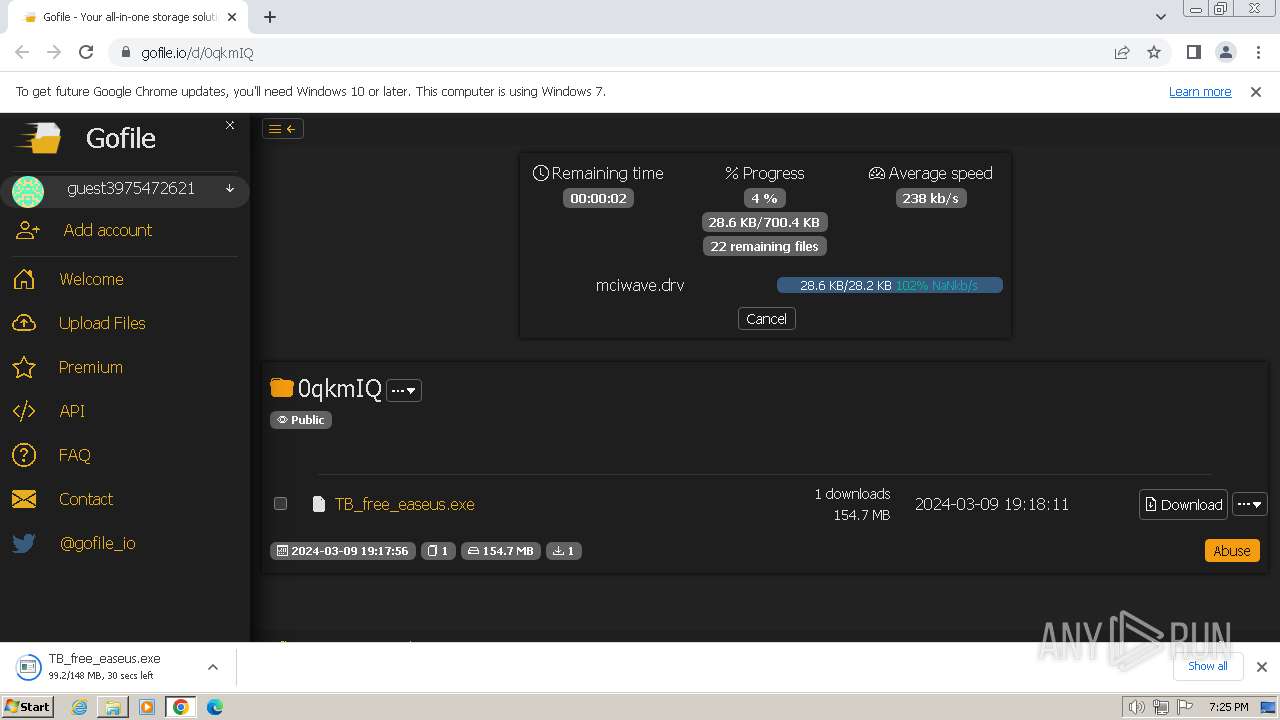Open a new tab with plus button
The width and height of the screenshot is (1280, 720).
[270, 17]
